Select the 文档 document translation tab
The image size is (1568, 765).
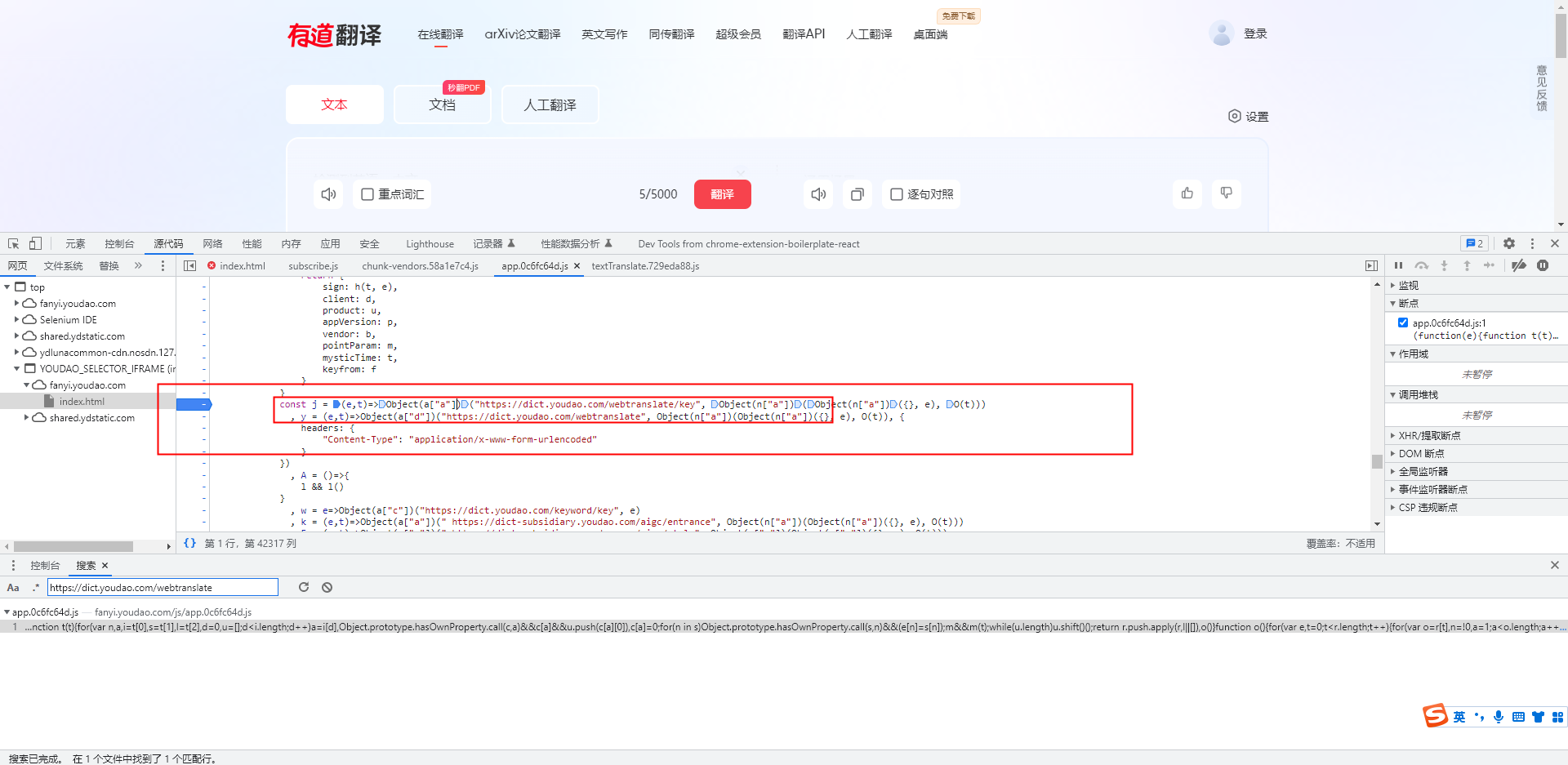[x=443, y=105]
